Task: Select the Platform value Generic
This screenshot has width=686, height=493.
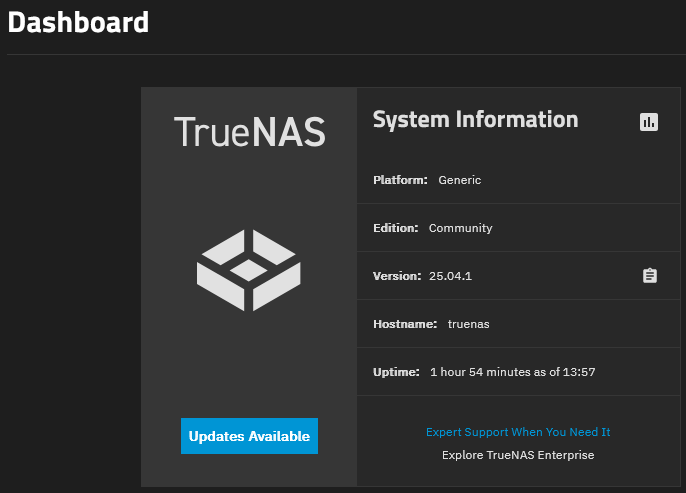Action: tap(459, 180)
